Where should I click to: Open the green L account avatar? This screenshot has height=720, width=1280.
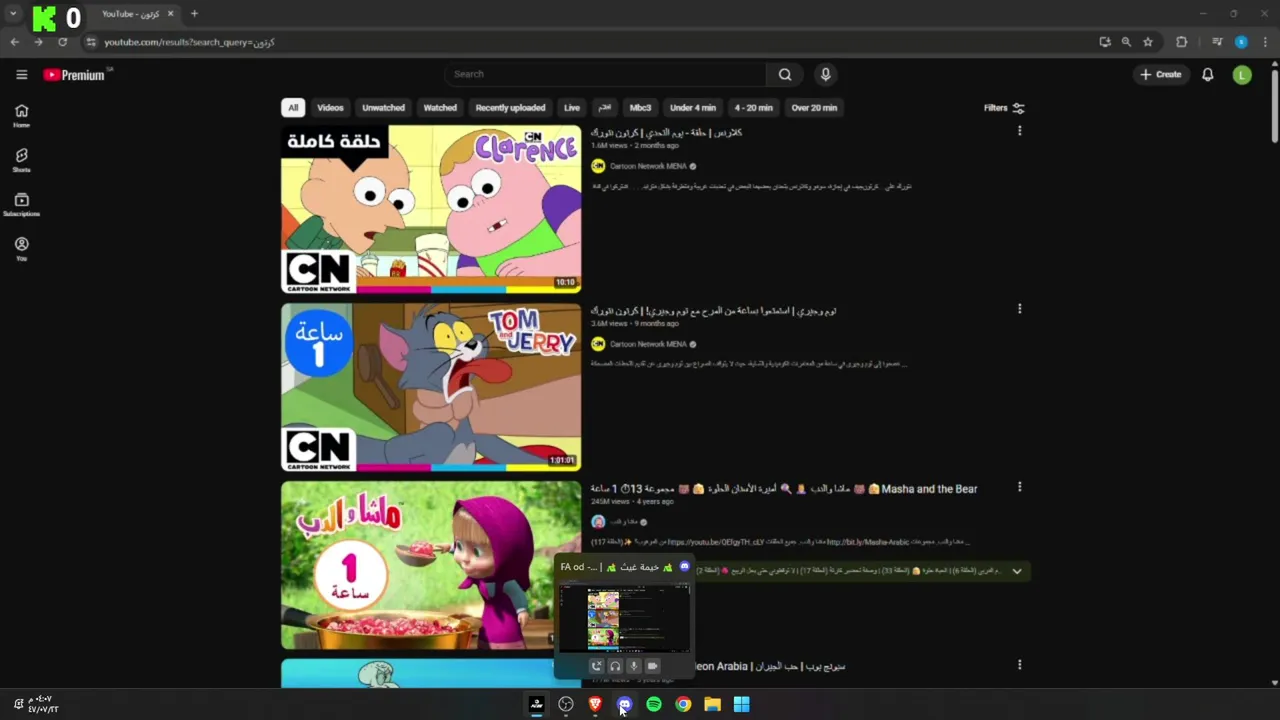pyautogui.click(x=1242, y=74)
